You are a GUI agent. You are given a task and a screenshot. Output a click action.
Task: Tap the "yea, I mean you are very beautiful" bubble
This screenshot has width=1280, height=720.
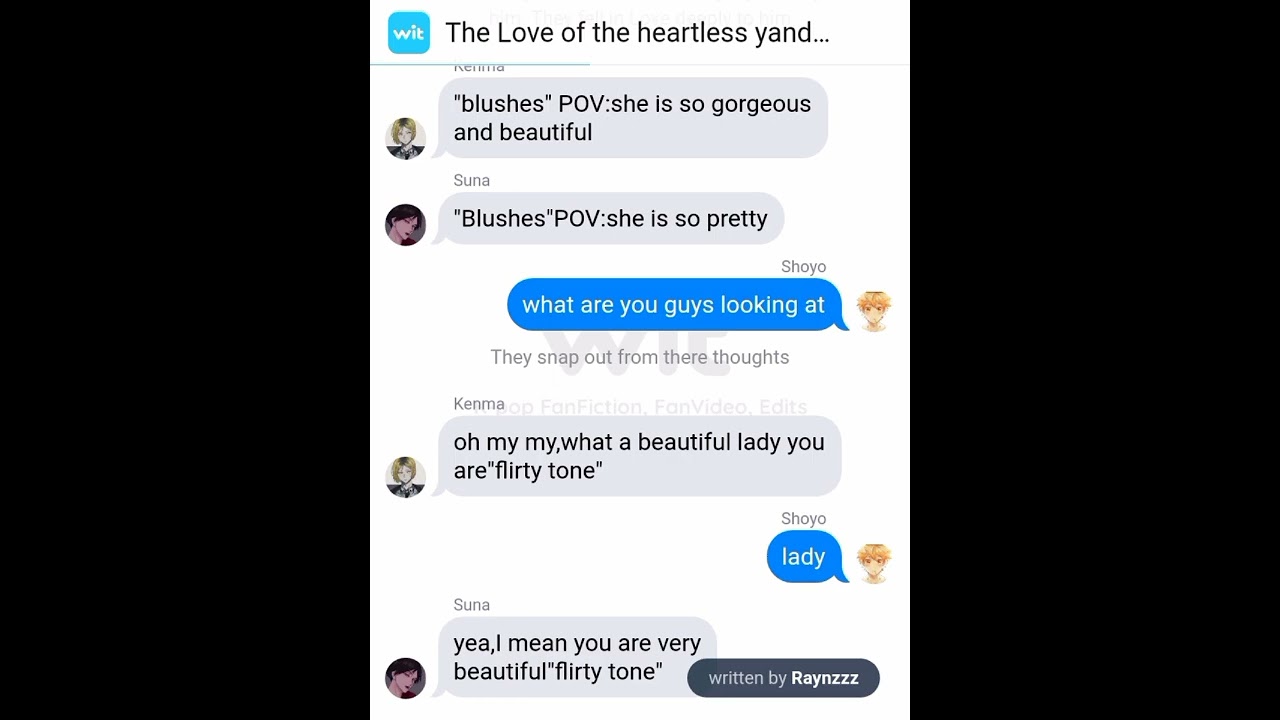coord(577,657)
